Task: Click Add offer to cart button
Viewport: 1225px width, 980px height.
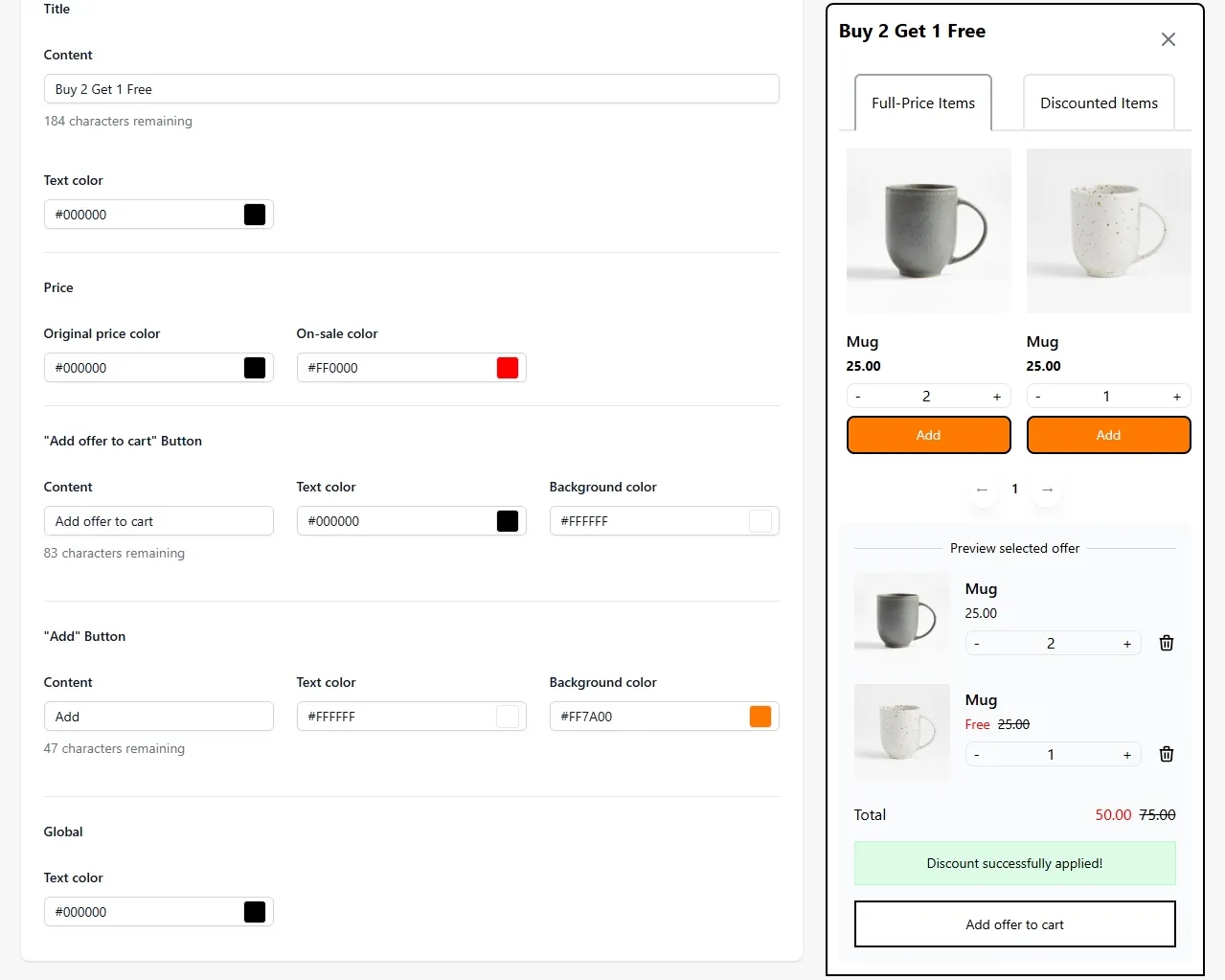Action: pos(1015,924)
